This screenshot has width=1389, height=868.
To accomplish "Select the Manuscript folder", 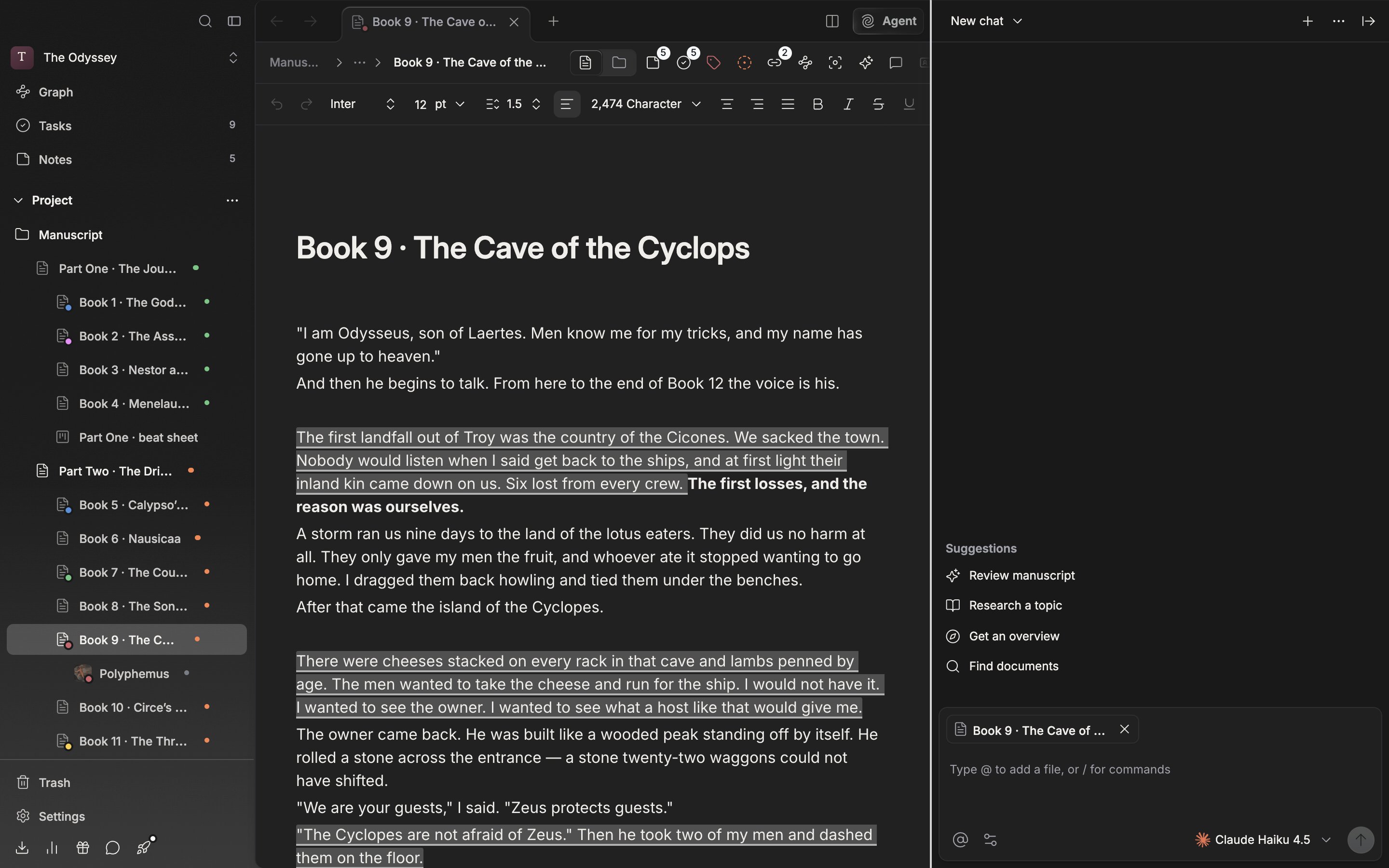I will coord(126,235).
